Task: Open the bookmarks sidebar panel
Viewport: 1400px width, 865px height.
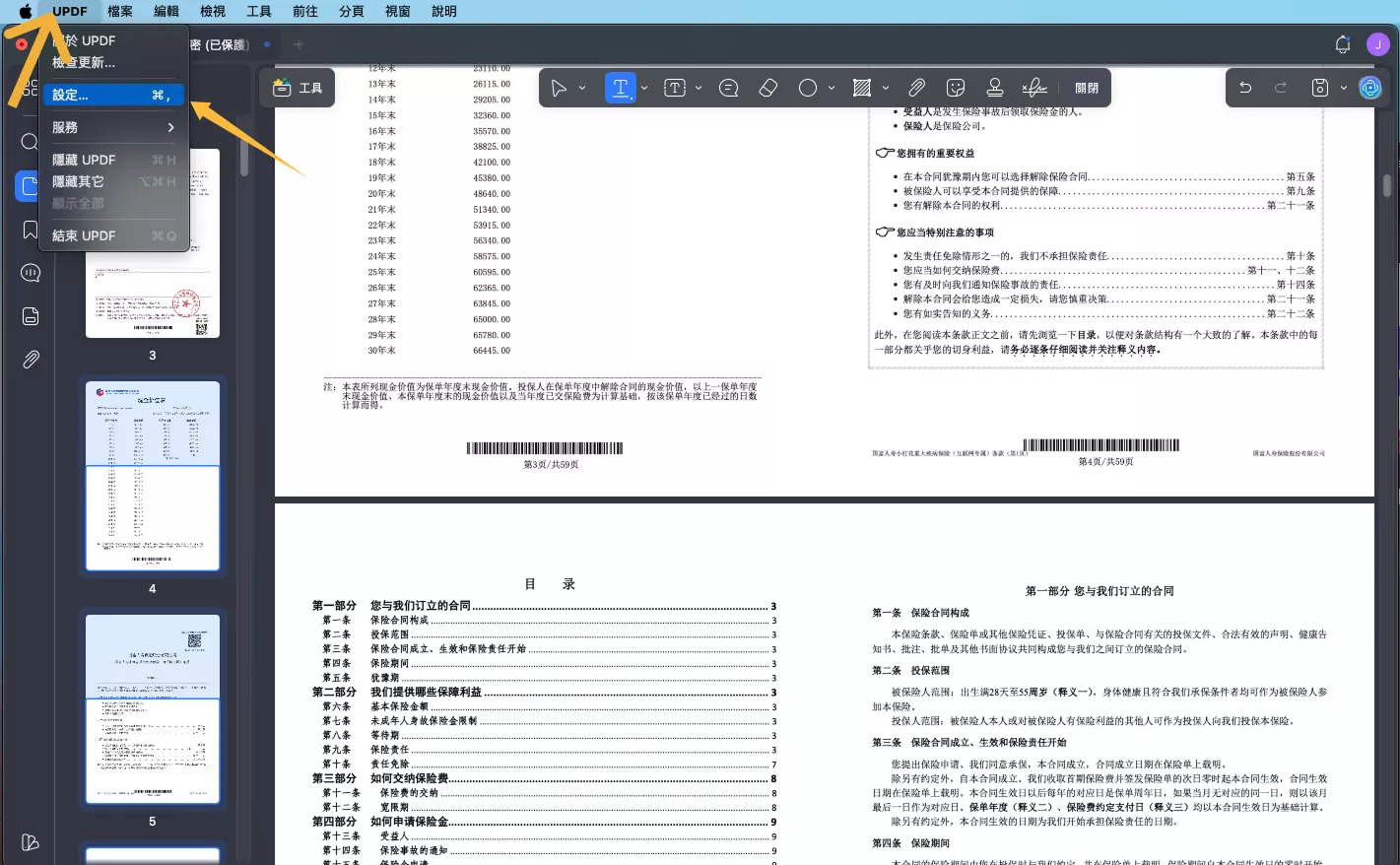Action: pos(31,230)
